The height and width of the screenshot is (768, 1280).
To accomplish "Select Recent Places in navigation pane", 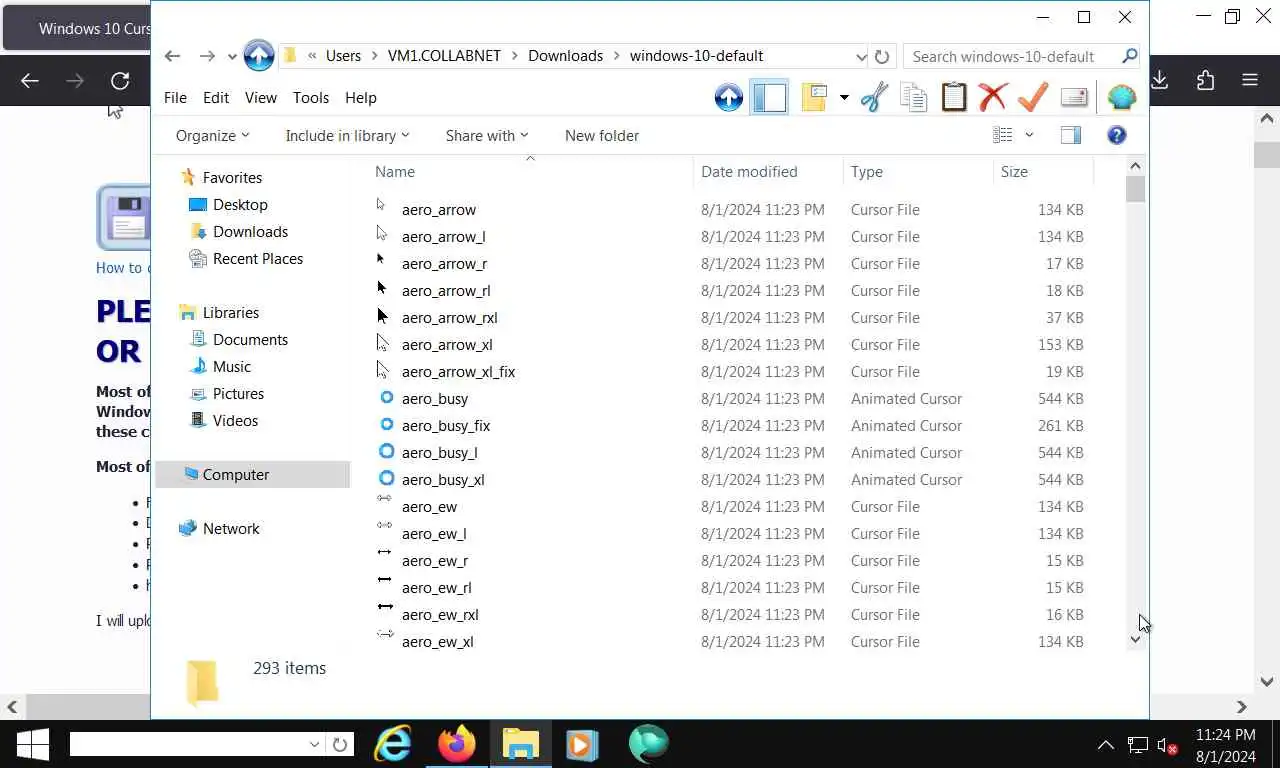I will tap(257, 258).
